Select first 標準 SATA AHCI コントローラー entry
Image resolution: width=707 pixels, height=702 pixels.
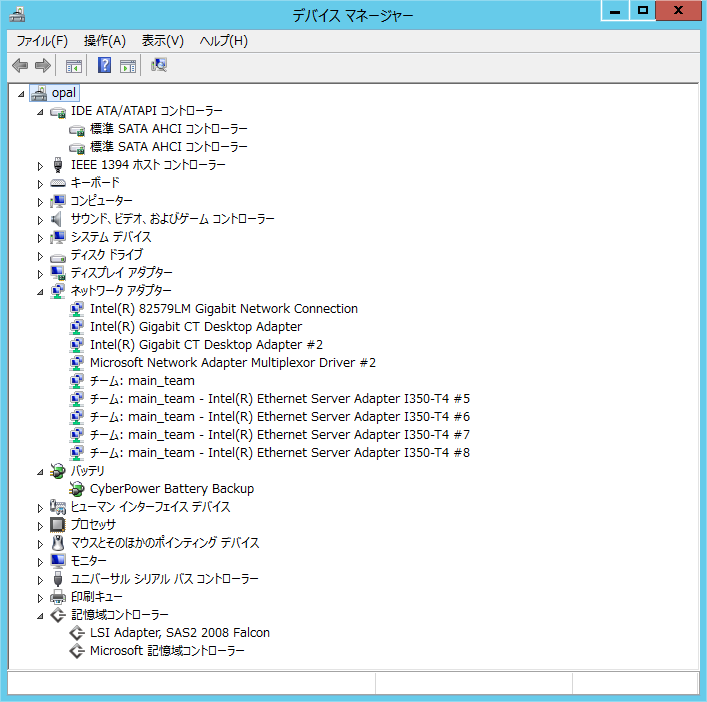(169, 129)
